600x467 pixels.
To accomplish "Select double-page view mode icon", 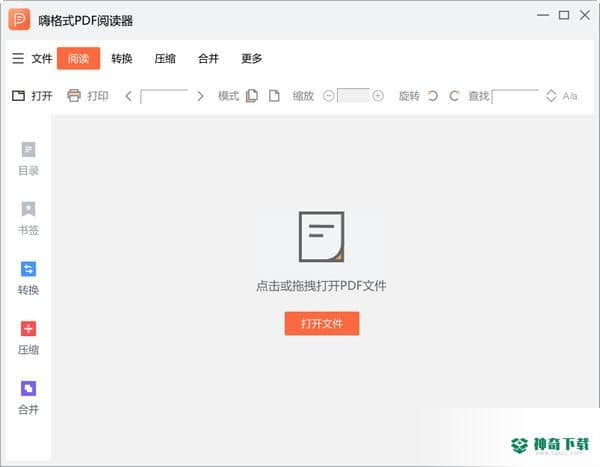I will click(x=251, y=96).
